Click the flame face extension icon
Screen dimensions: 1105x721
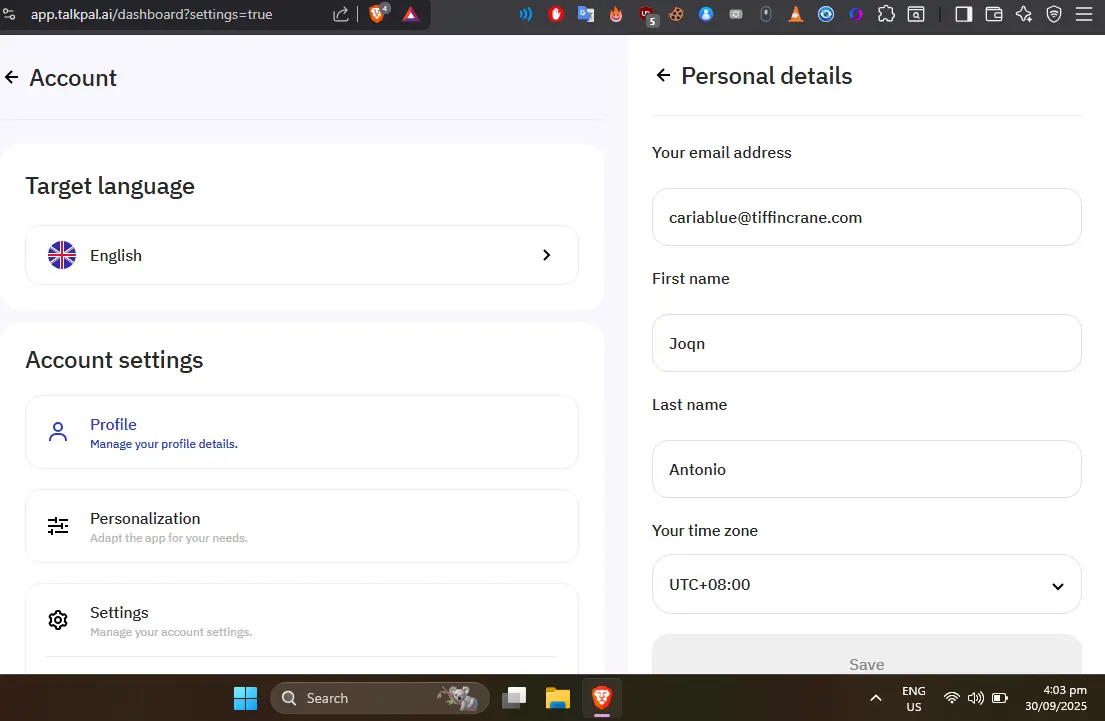click(616, 14)
